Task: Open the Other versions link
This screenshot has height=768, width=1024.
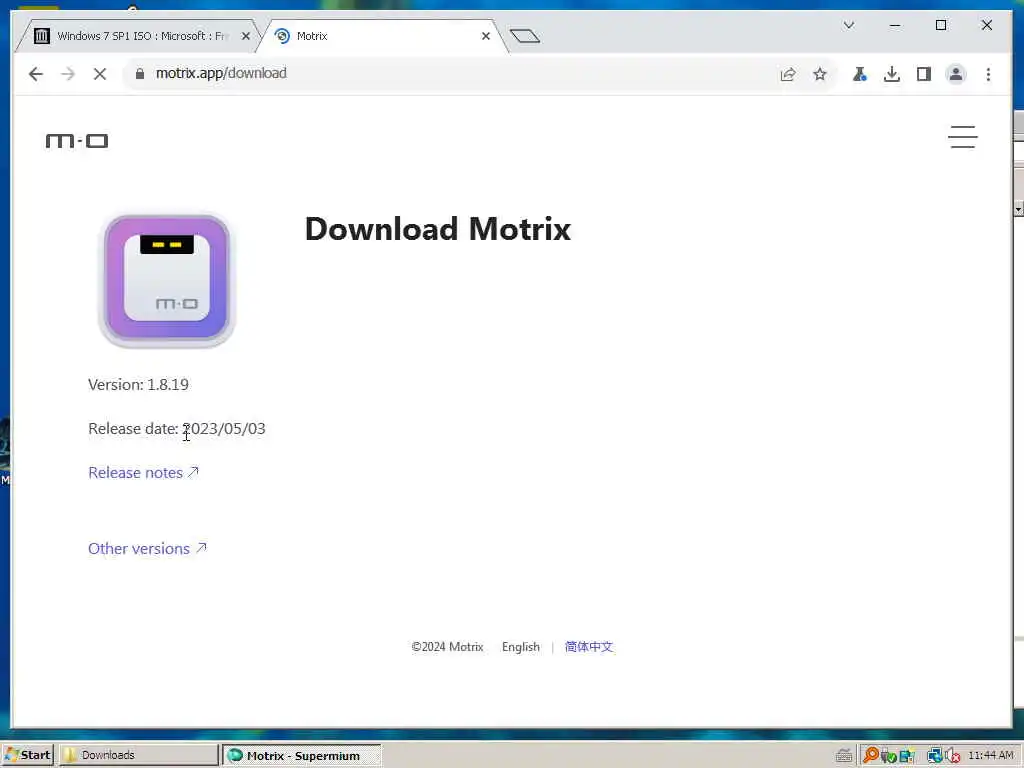Action: tap(147, 549)
